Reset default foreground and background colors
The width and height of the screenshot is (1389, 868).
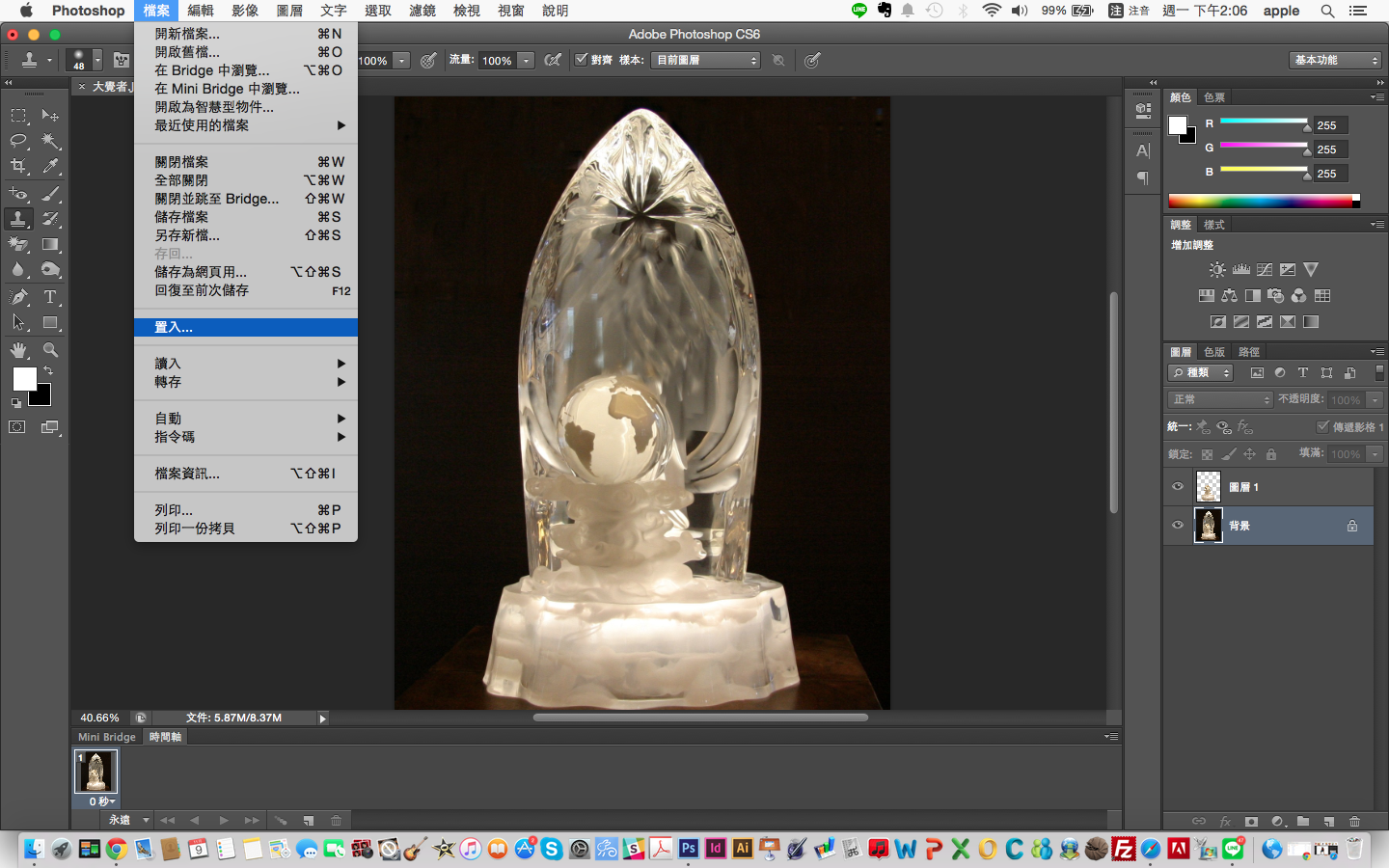16,403
